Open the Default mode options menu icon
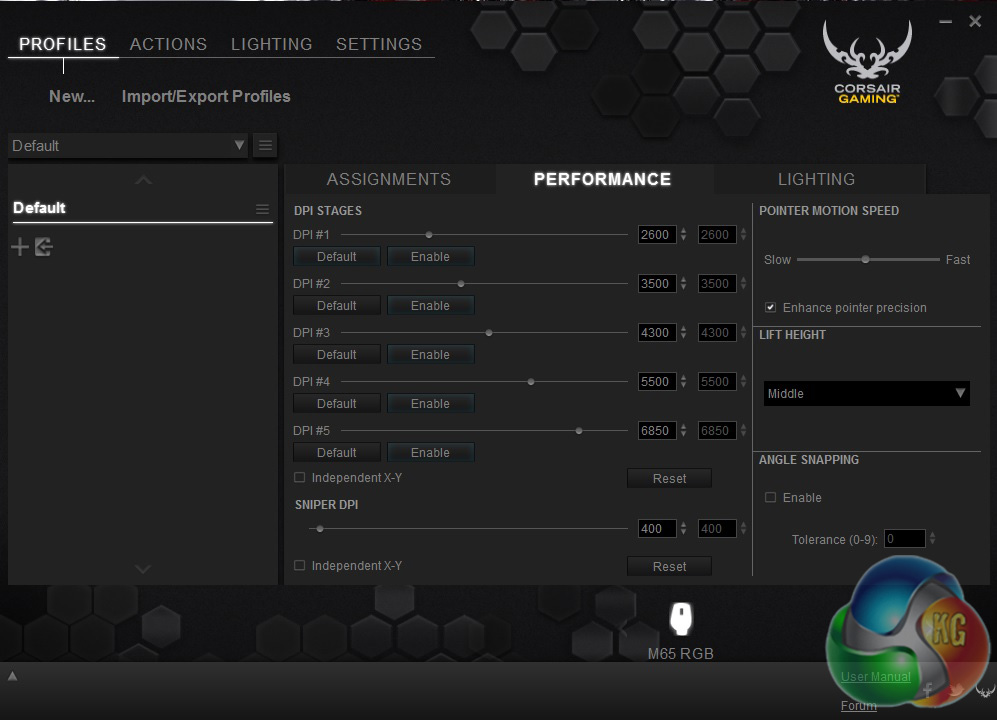 [x=262, y=209]
